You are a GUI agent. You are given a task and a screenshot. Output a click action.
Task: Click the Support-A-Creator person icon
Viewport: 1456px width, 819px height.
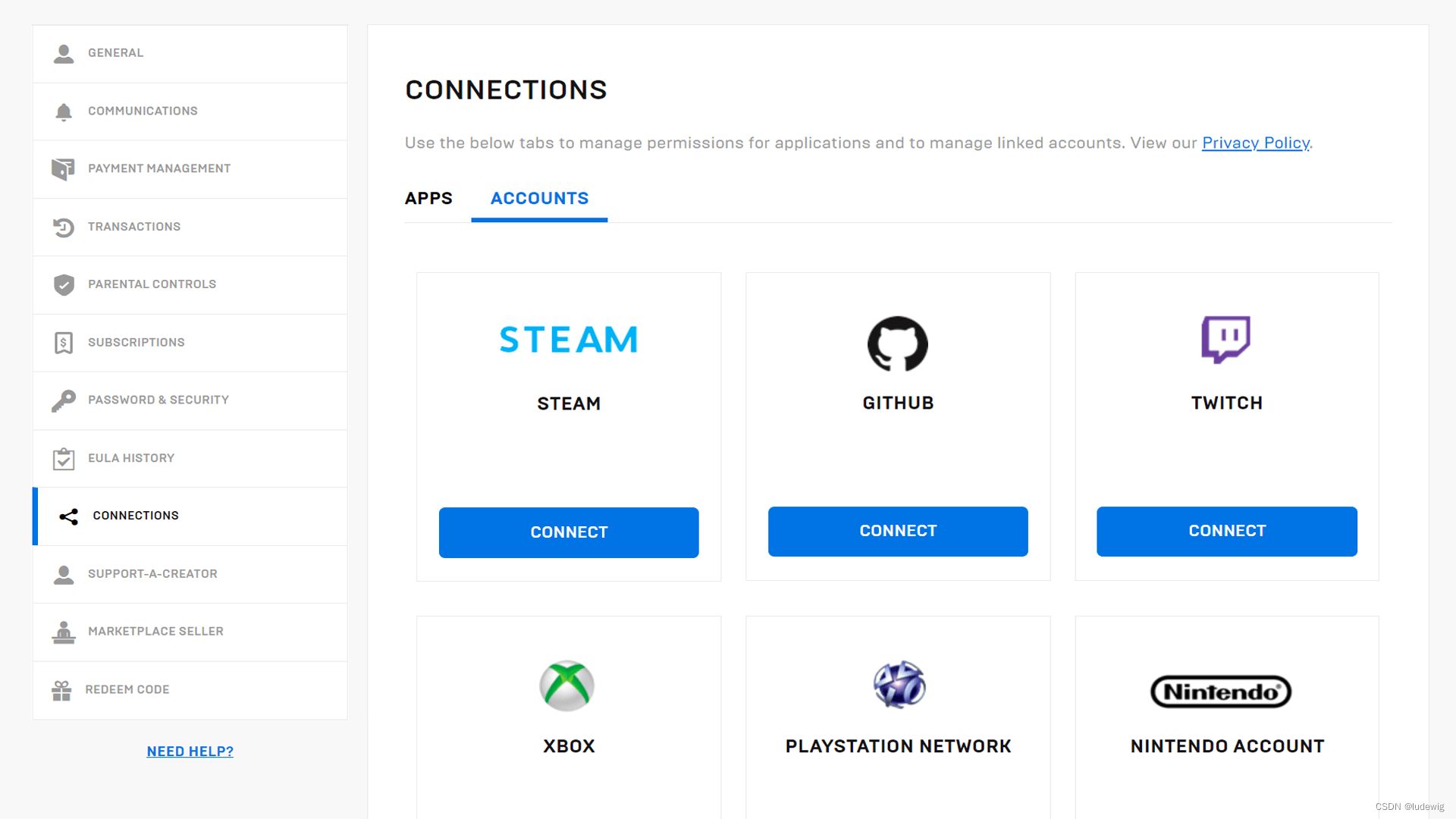(64, 574)
